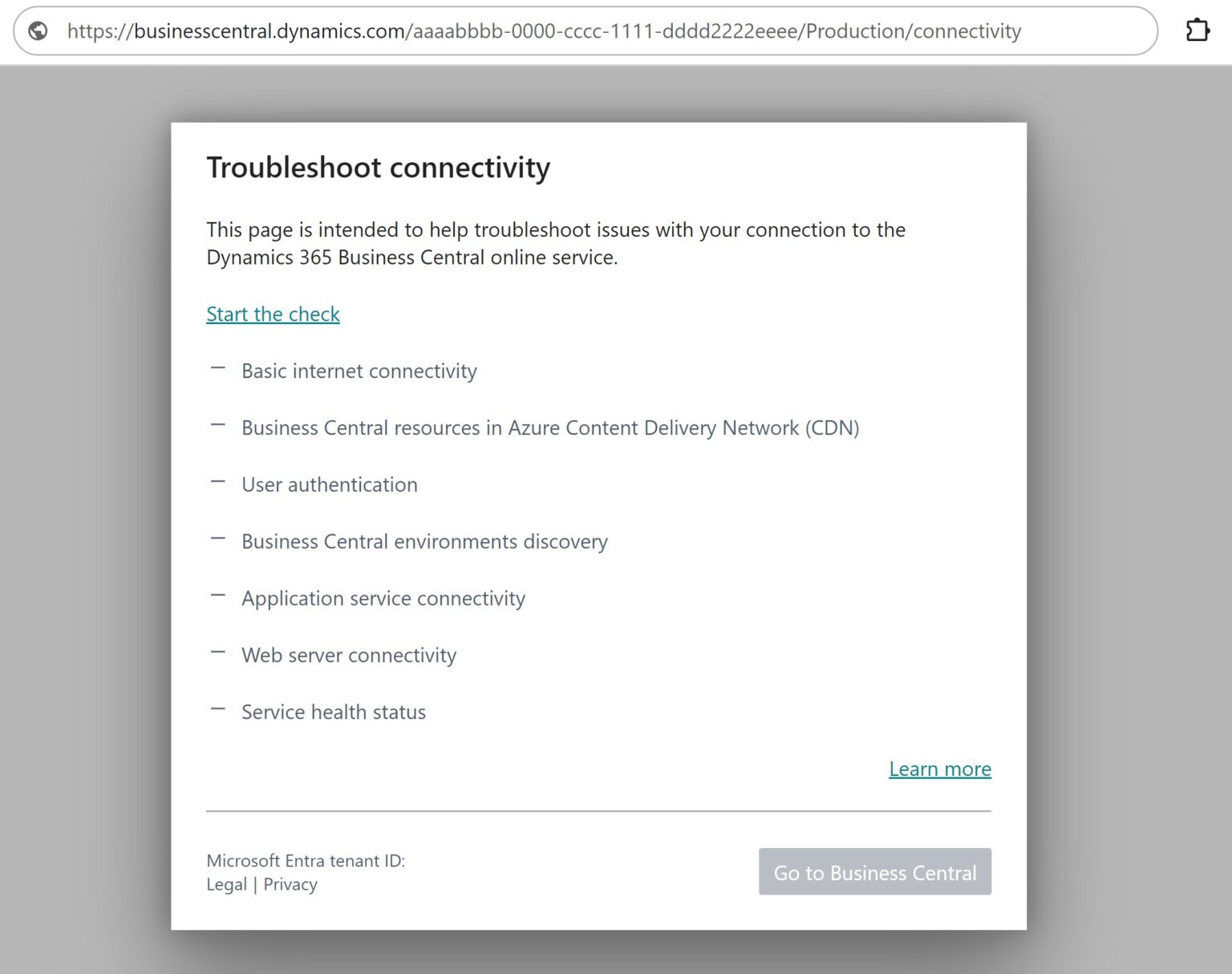Expand the Application service connectivity check
Image resolution: width=1232 pixels, height=974 pixels.
point(217,596)
